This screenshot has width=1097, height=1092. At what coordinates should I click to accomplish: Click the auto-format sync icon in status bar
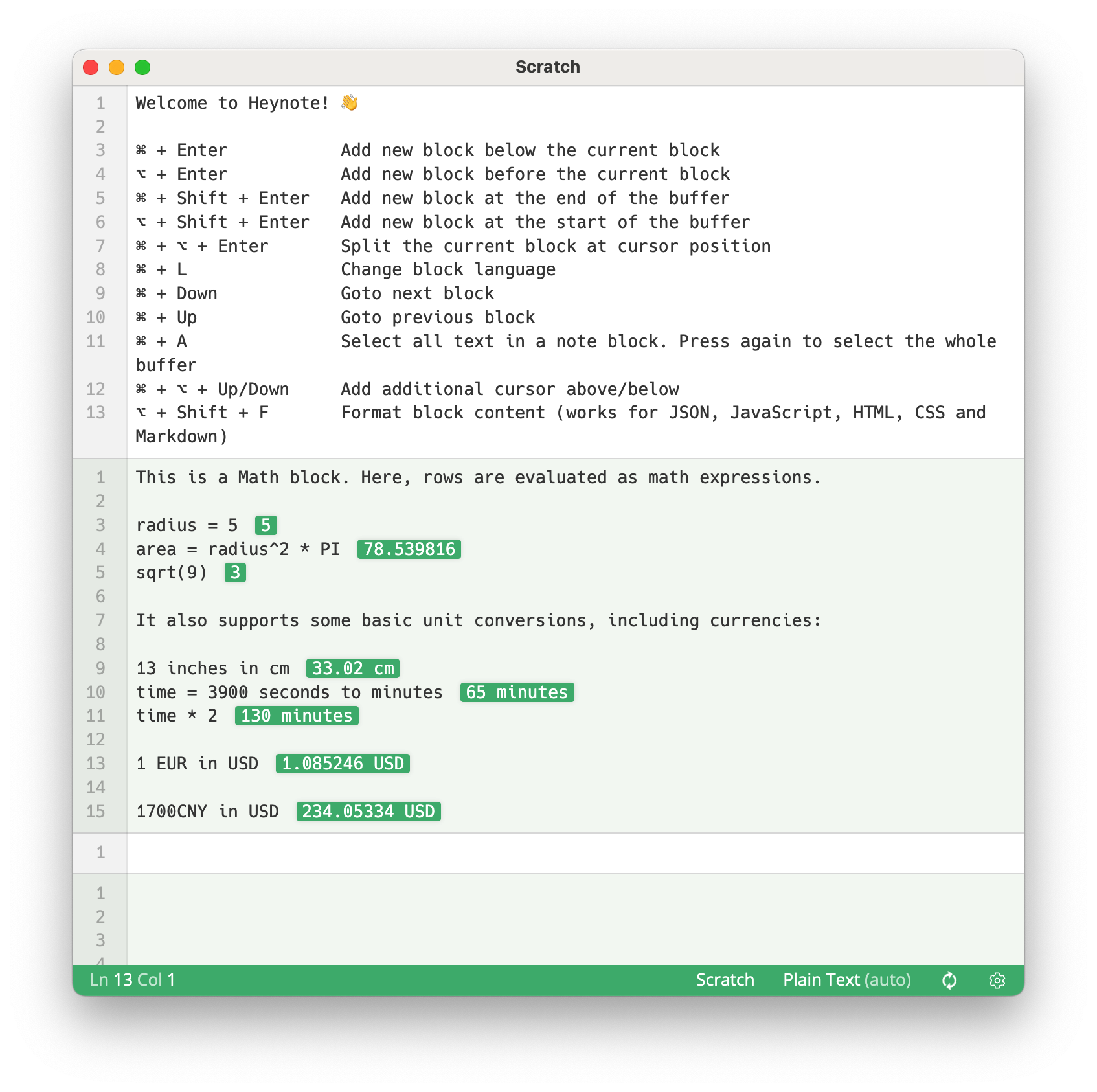click(949, 980)
